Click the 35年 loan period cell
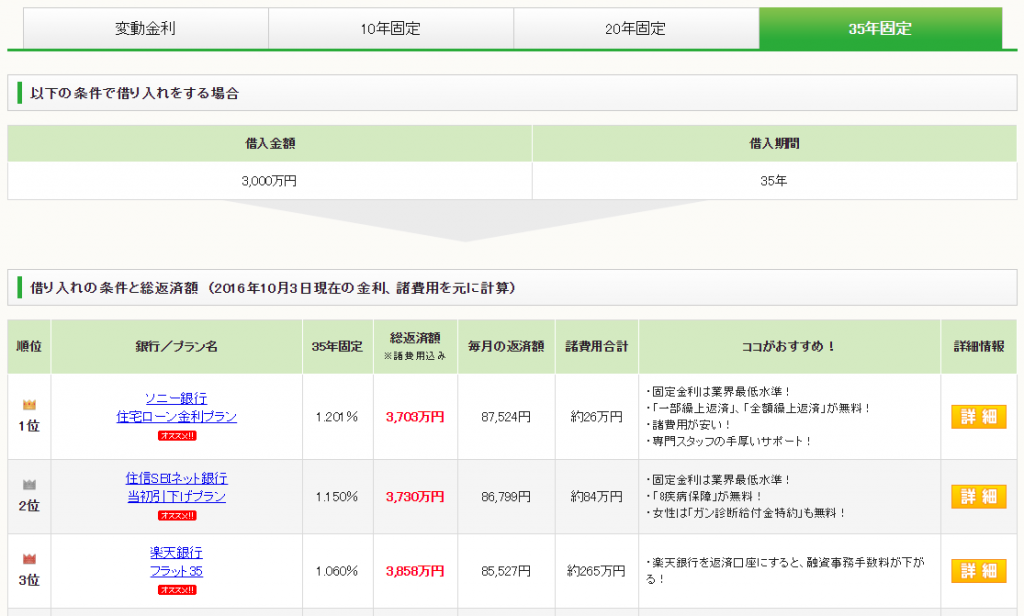 [774, 181]
